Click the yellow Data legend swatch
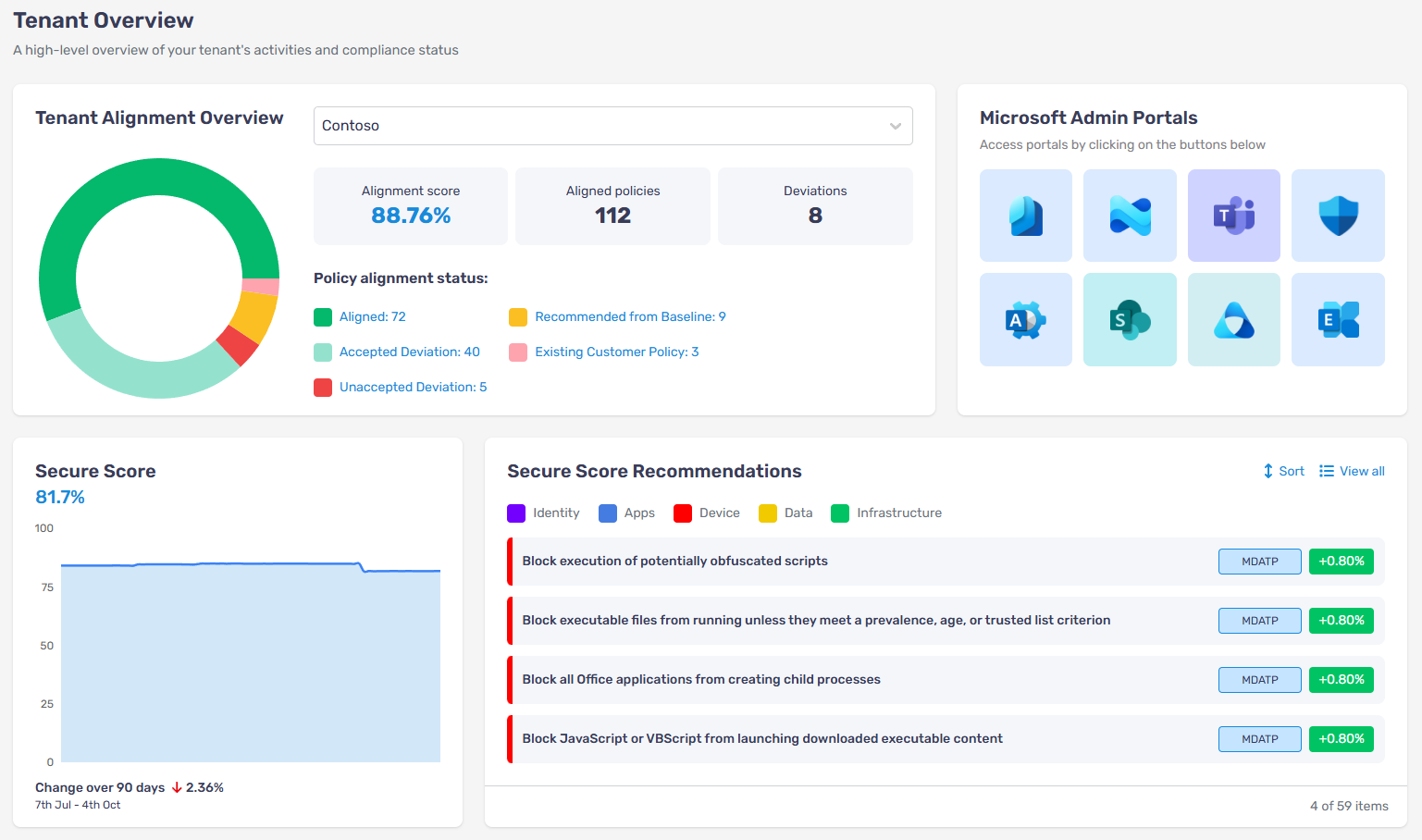1422x840 pixels. tap(768, 513)
